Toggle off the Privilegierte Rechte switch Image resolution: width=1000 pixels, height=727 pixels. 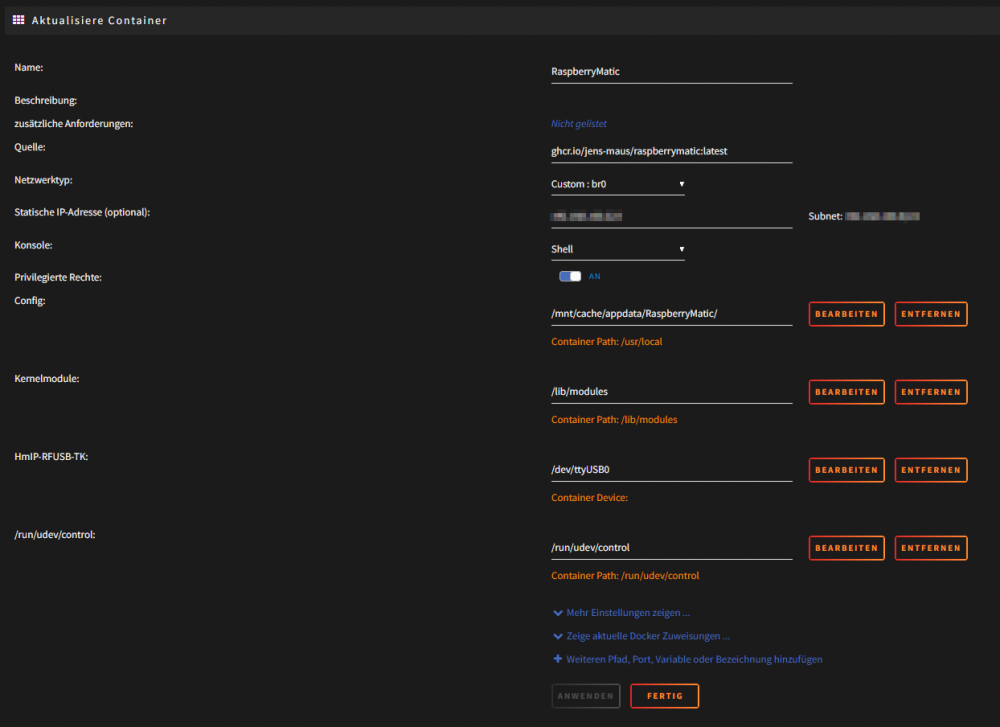coord(570,276)
